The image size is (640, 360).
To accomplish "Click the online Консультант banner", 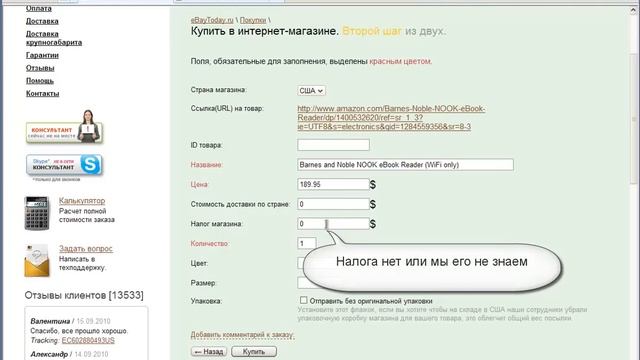I will pyautogui.click(x=64, y=127).
